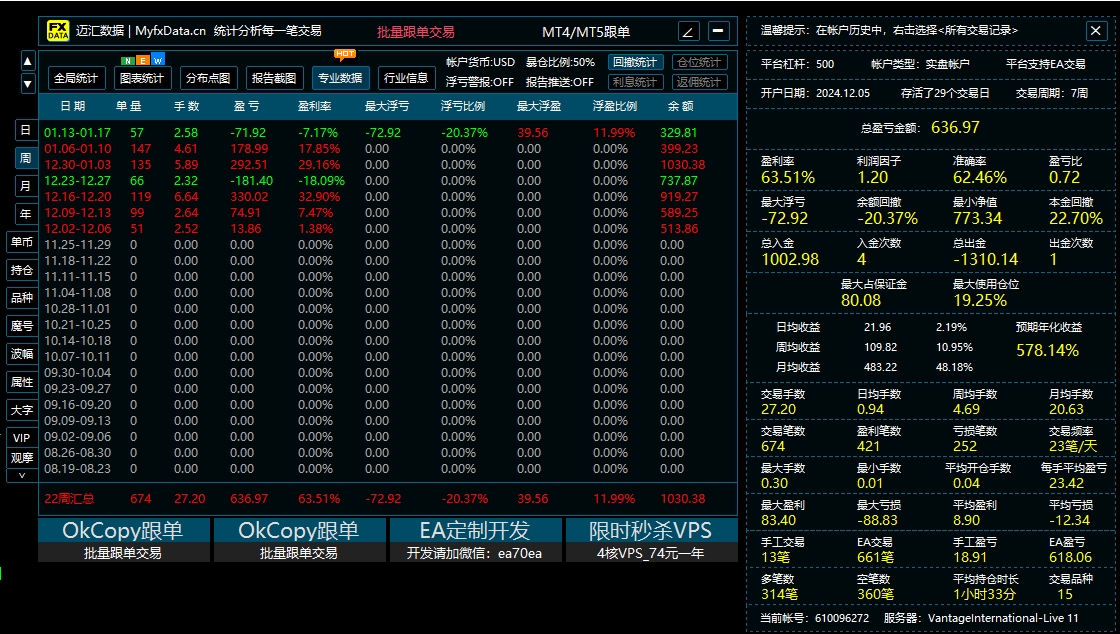The height and width of the screenshot is (634, 1120).
Task: Click 帐户货币 USD setting
Action: click(480, 62)
